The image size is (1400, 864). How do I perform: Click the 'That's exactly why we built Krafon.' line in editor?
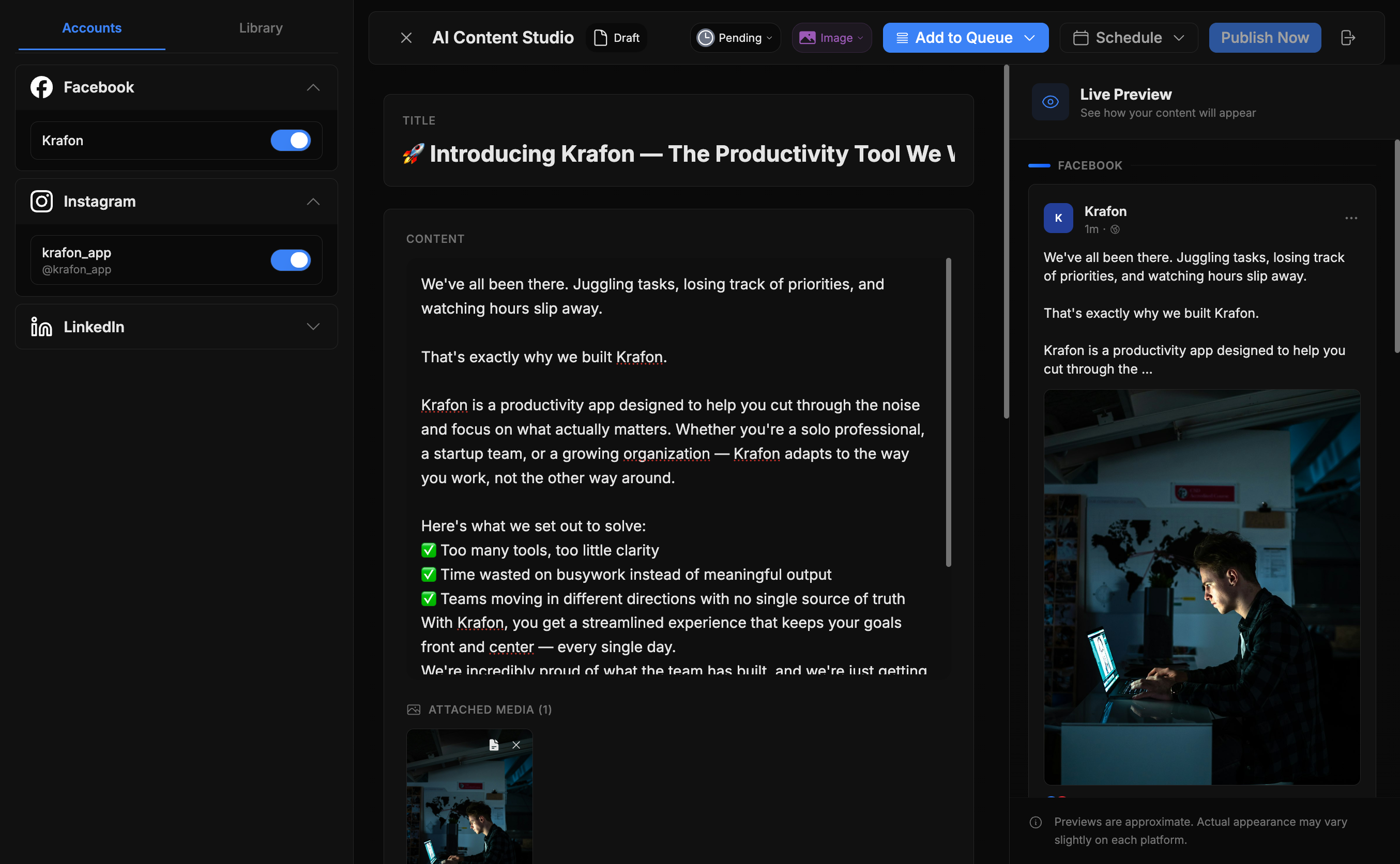click(x=544, y=357)
